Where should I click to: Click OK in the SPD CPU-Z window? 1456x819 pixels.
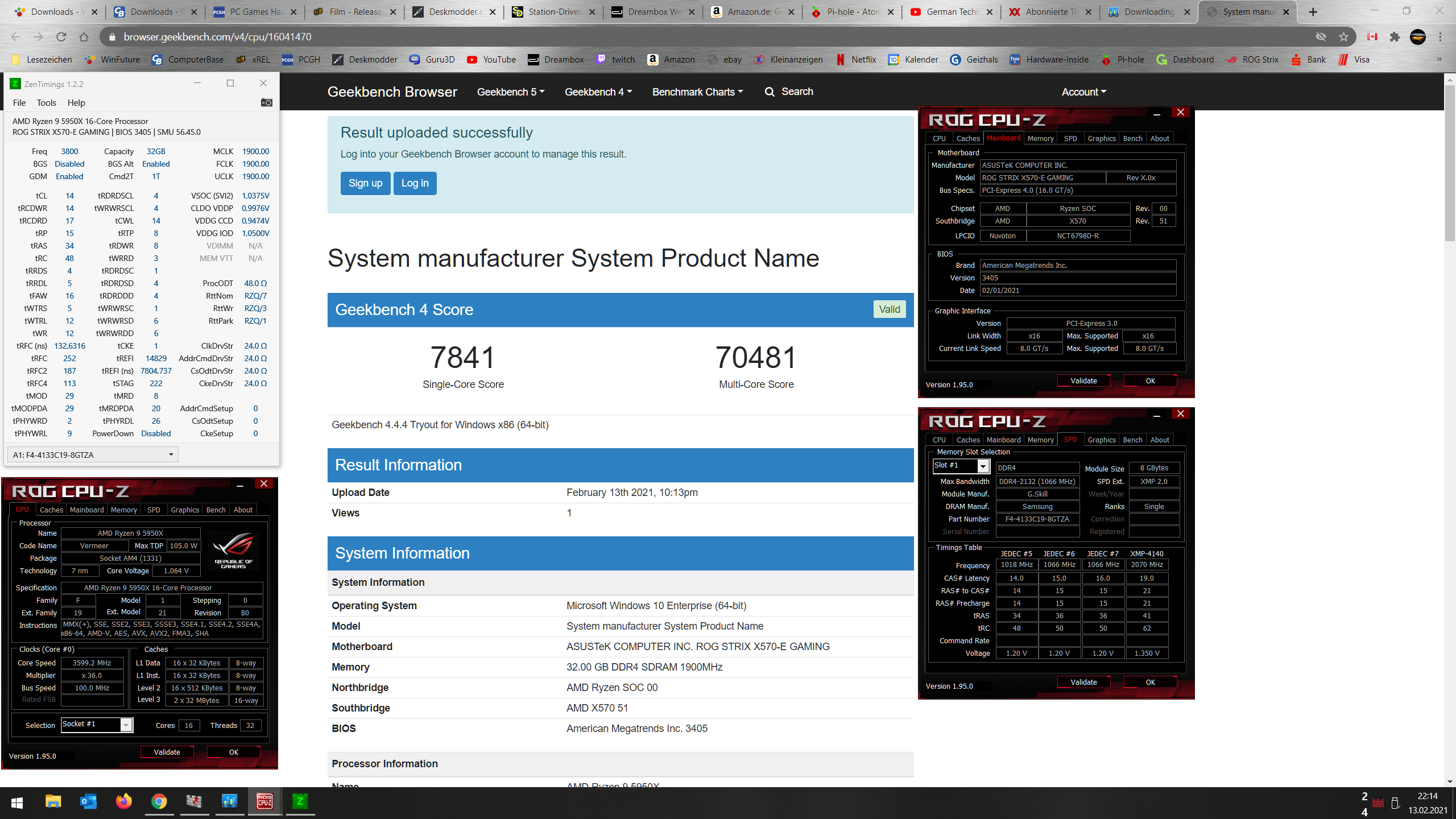(x=1150, y=682)
